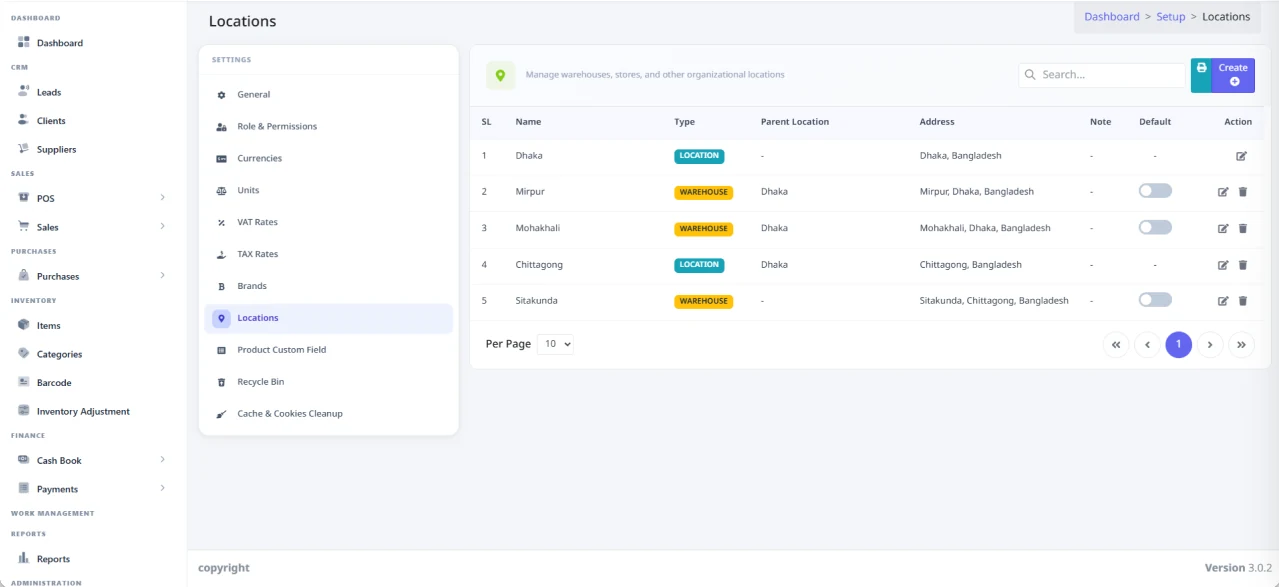Edit the Mohakhali location row
This screenshot has height=587, width=1279.
point(1223,228)
